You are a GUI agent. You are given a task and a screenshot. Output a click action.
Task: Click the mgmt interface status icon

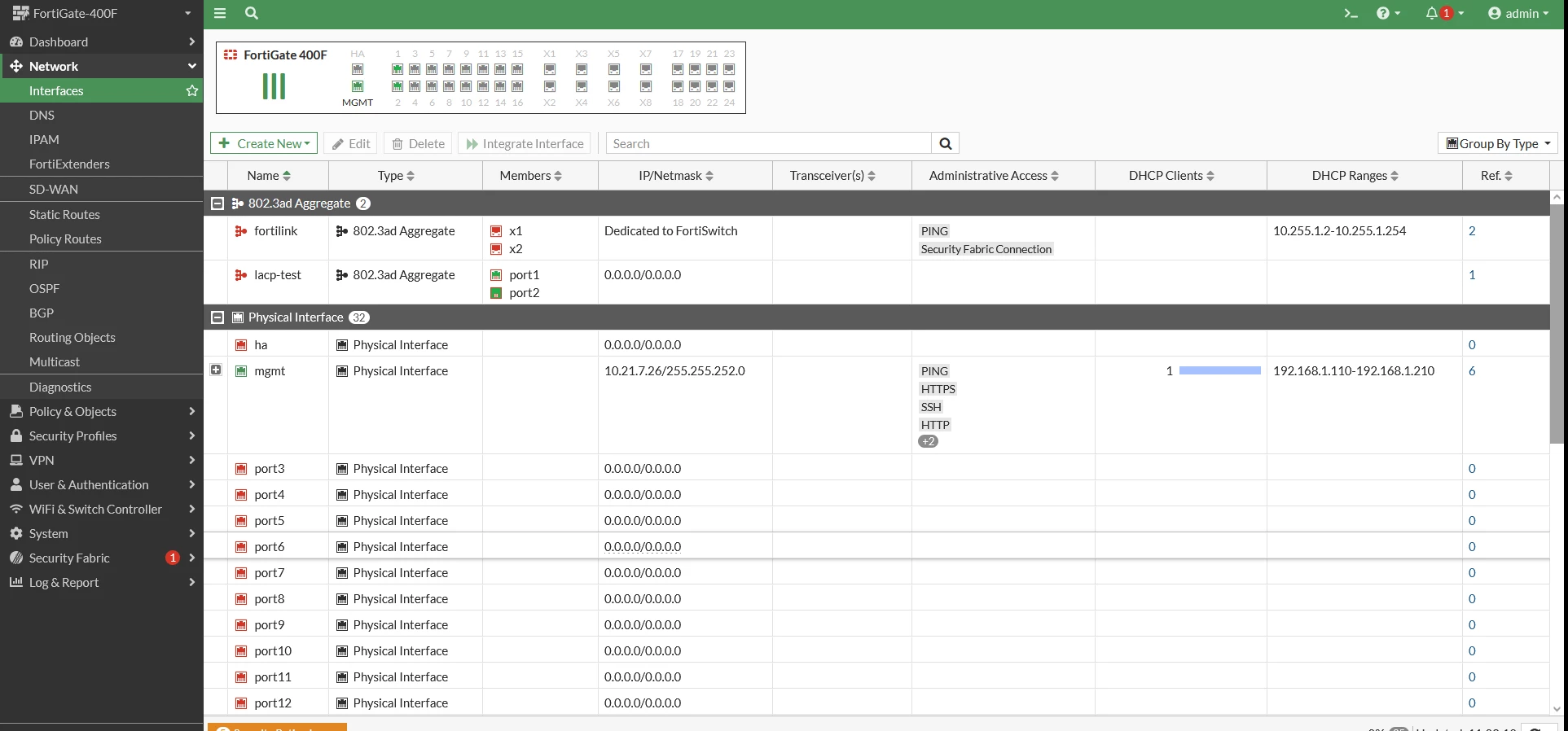pyautogui.click(x=241, y=371)
